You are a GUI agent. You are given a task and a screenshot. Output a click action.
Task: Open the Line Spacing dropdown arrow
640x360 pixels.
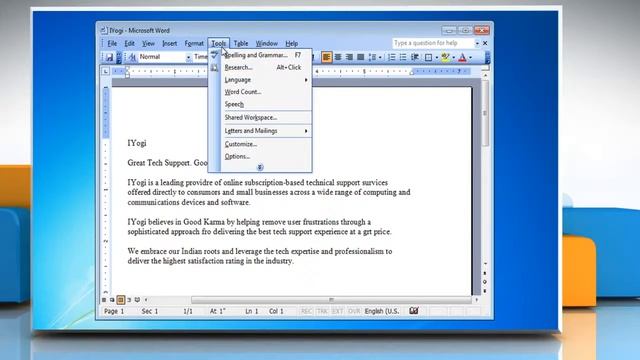380,58
